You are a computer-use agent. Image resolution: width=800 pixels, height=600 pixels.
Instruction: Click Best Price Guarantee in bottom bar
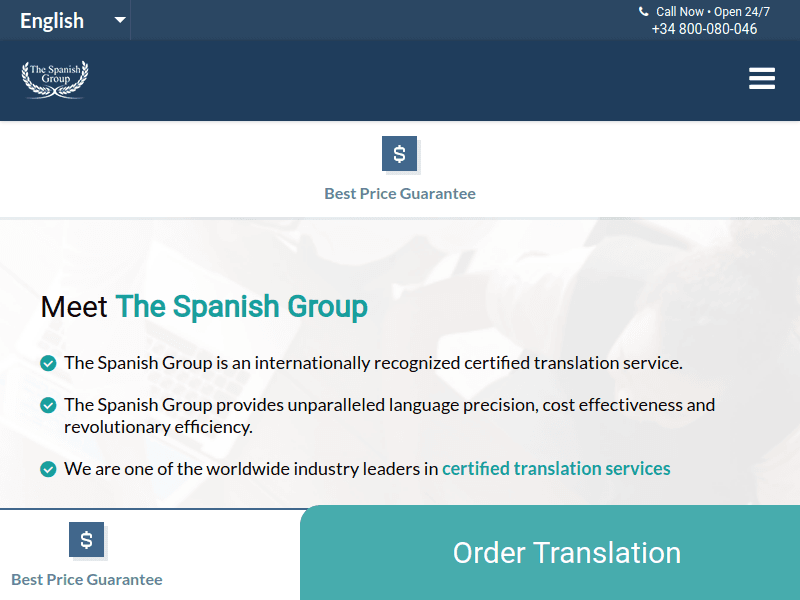click(86, 579)
